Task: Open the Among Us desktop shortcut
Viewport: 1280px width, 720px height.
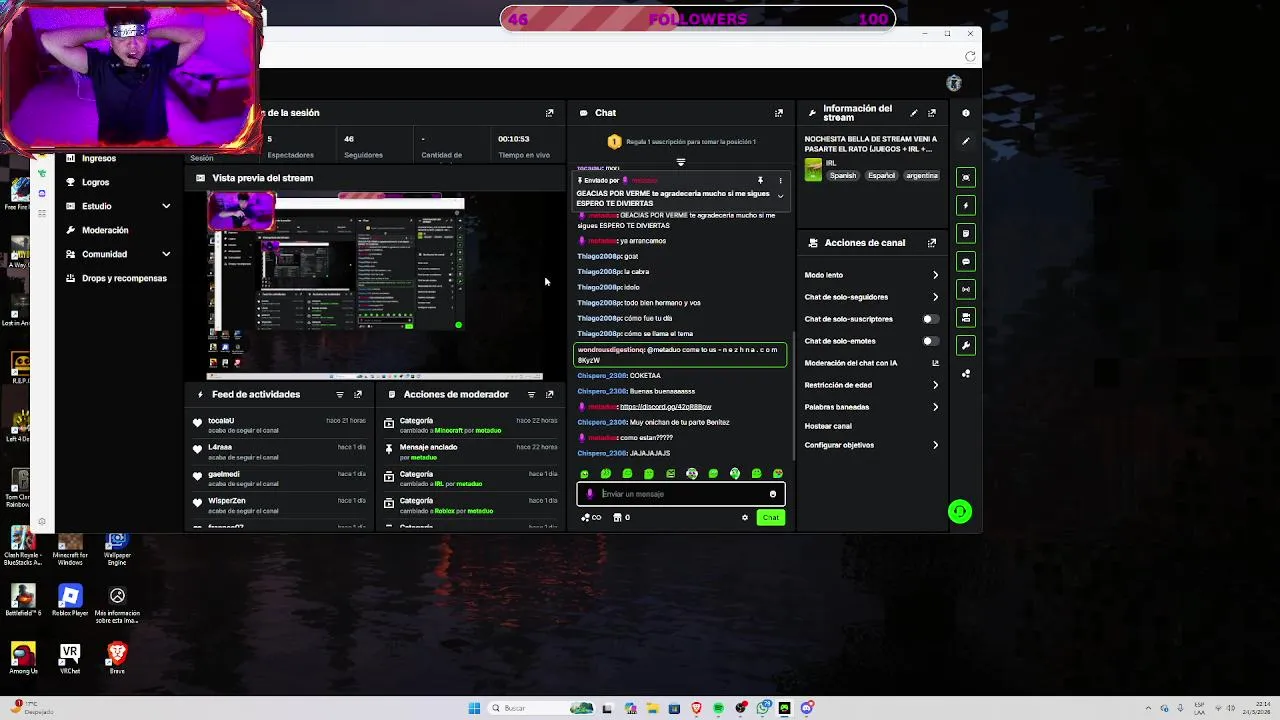Action: (x=23, y=658)
